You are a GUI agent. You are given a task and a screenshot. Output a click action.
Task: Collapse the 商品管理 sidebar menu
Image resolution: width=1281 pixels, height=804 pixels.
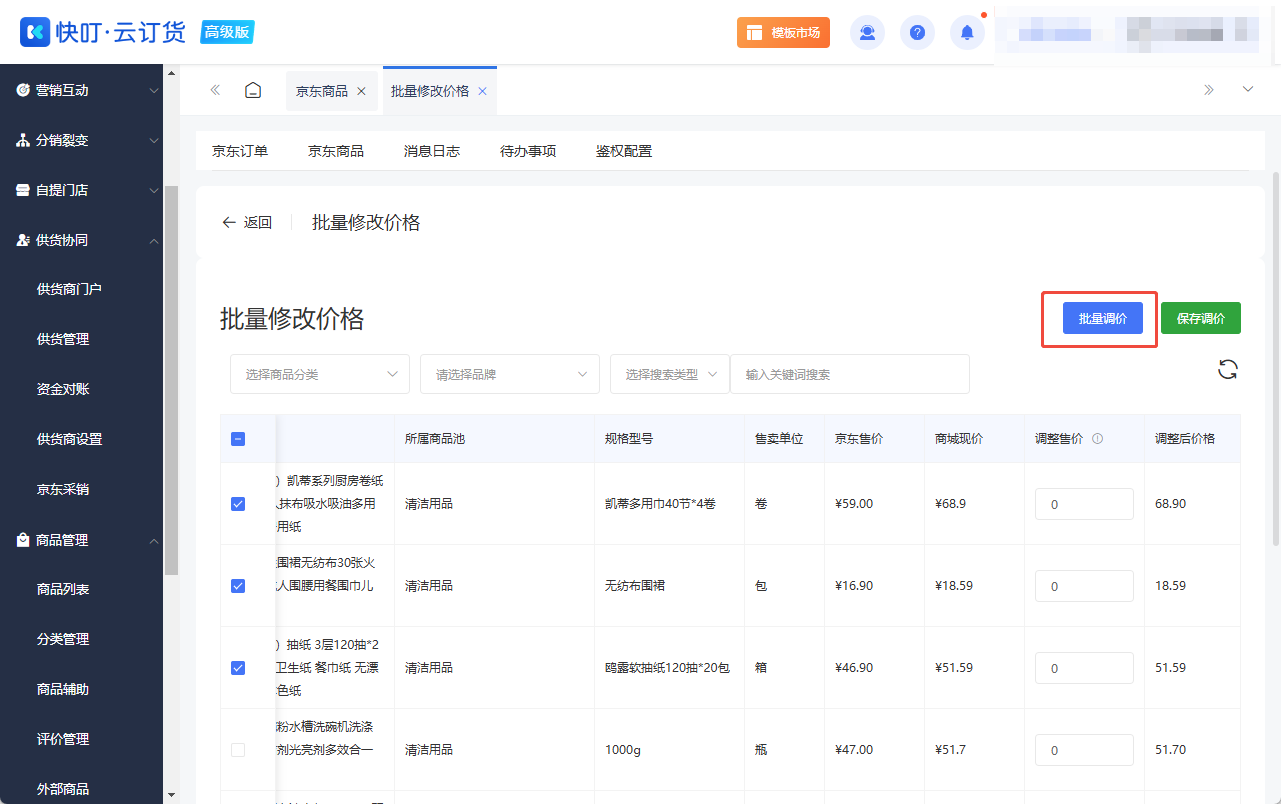154,541
